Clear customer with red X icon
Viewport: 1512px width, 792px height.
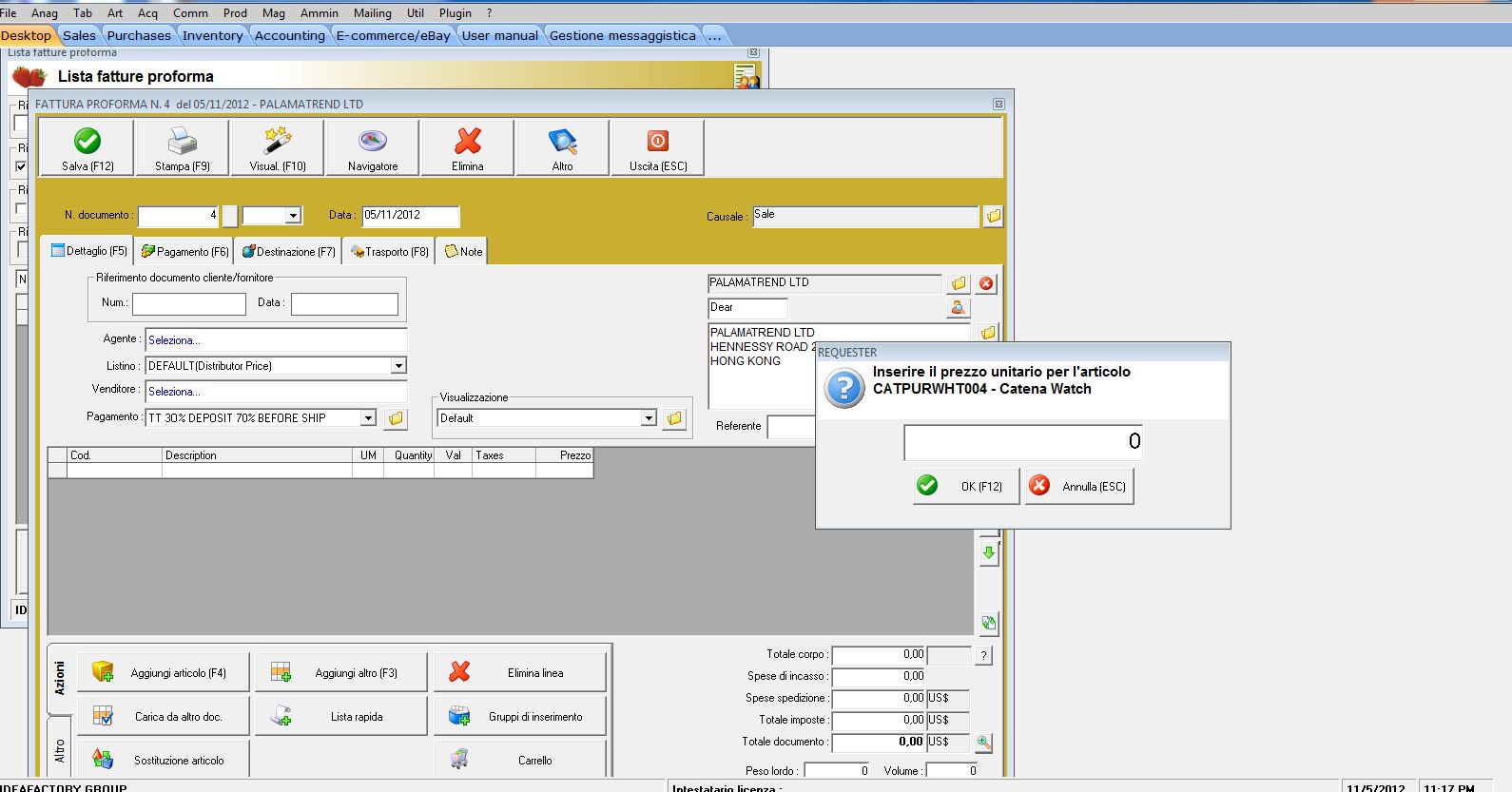[986, 283]
